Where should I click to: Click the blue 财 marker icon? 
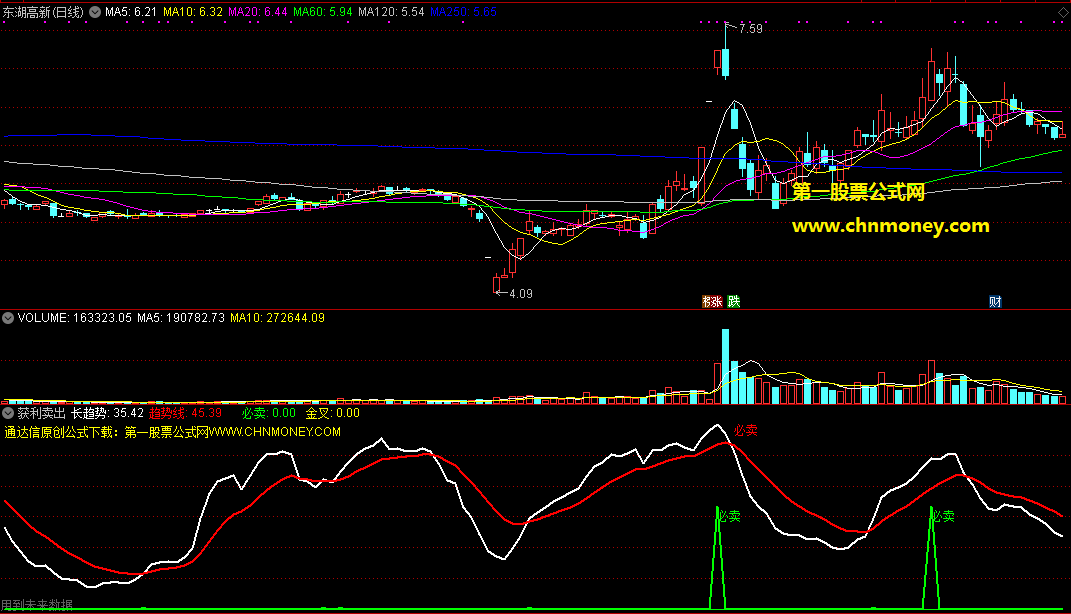(x=995, y=301)
